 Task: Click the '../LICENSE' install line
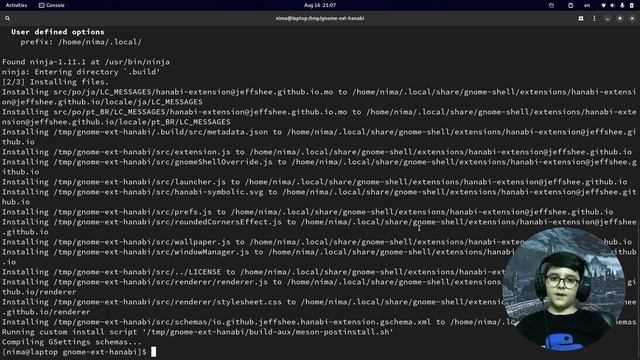(253, 272)
